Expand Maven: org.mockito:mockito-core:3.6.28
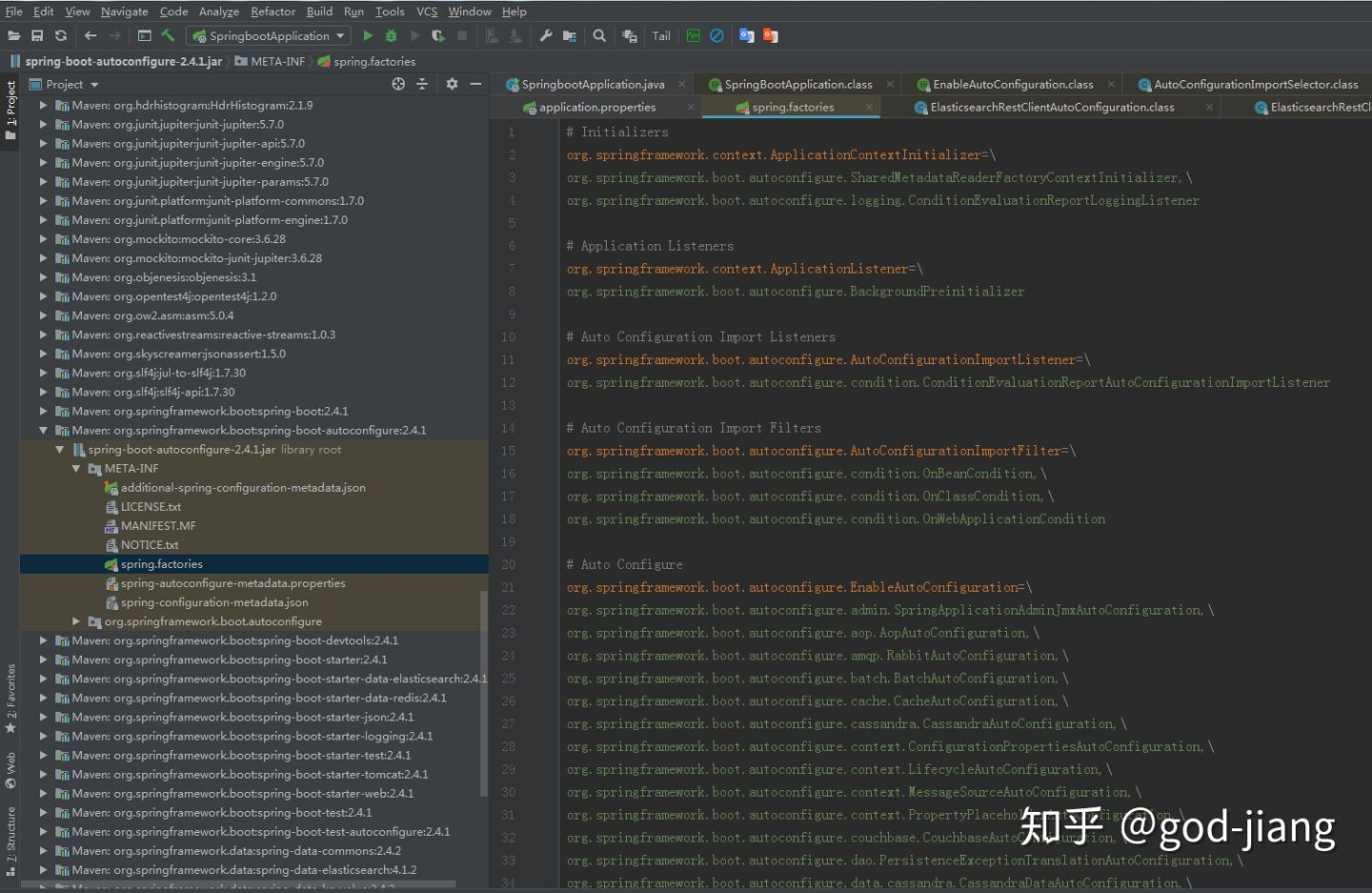Viewport: 1372px width, 893px height. pos(44,238)
